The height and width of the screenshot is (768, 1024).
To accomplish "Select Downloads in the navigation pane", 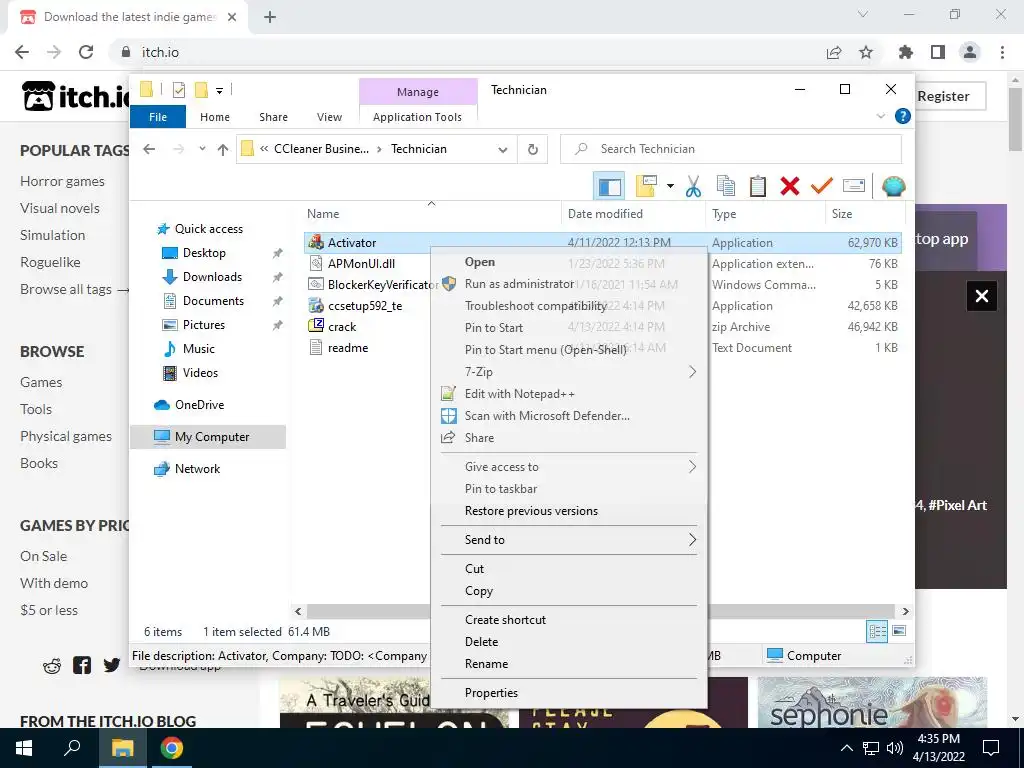I will (212, 277).
